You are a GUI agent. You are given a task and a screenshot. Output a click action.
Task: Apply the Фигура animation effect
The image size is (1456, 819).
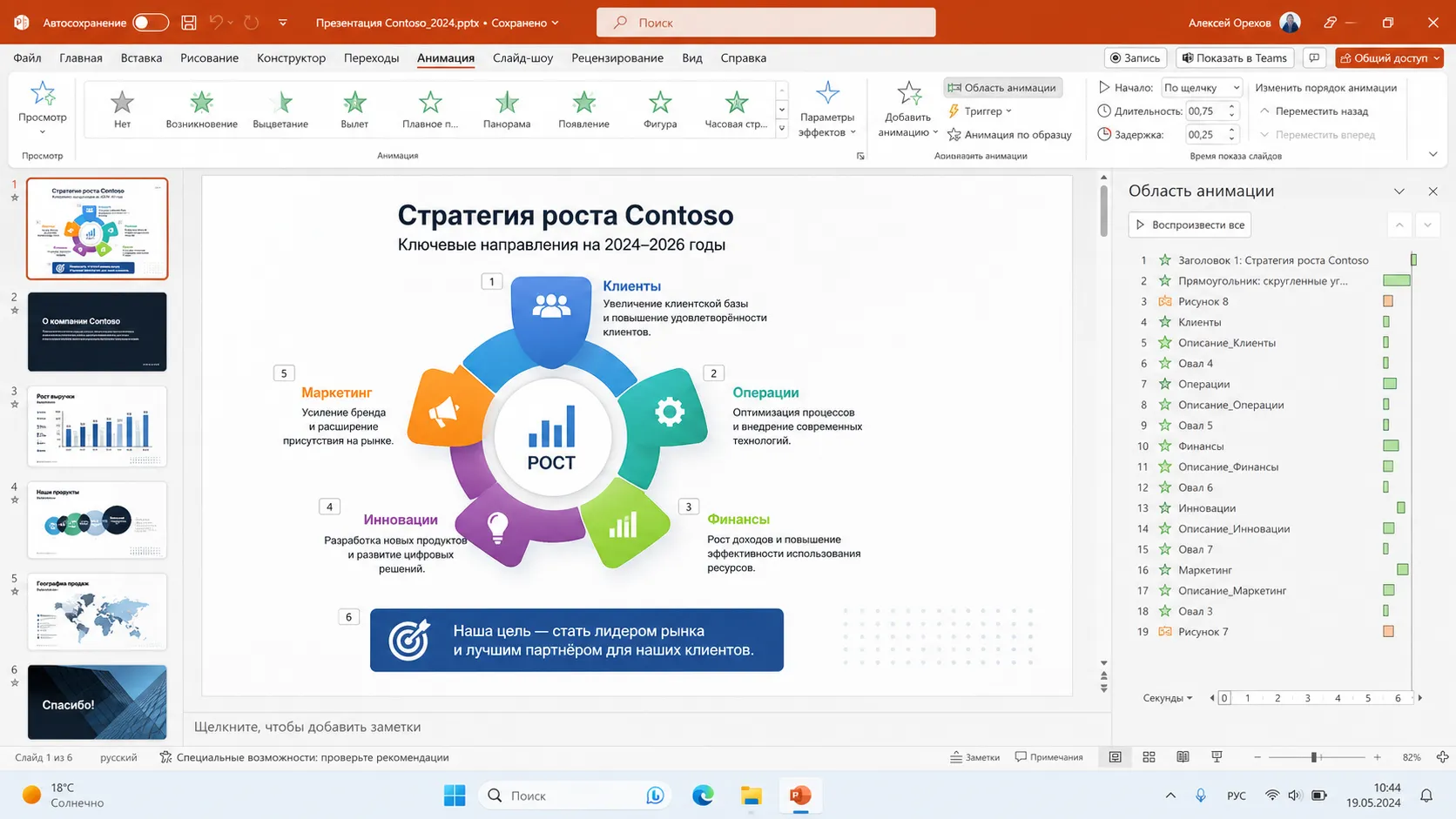pos(660,109)
